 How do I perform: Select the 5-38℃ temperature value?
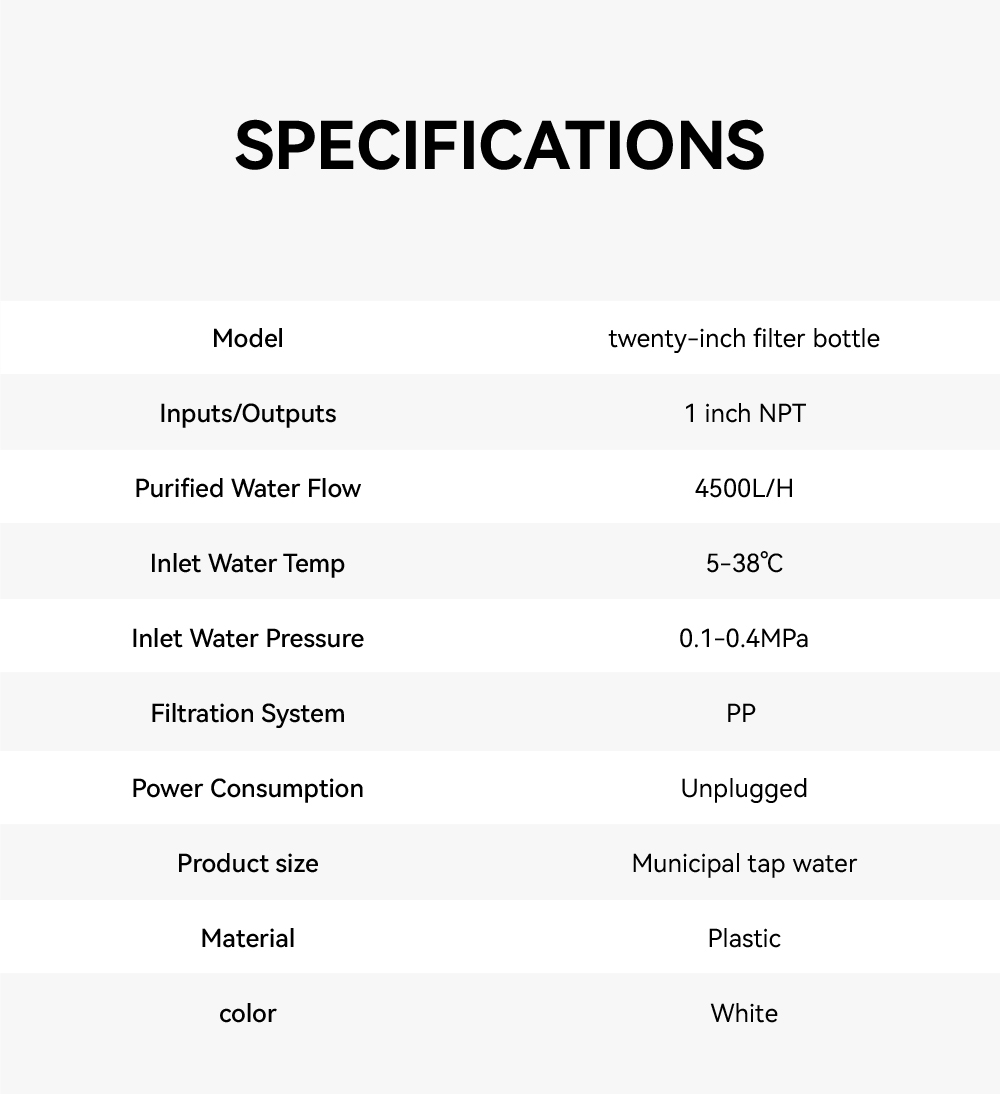coord(744,563)
